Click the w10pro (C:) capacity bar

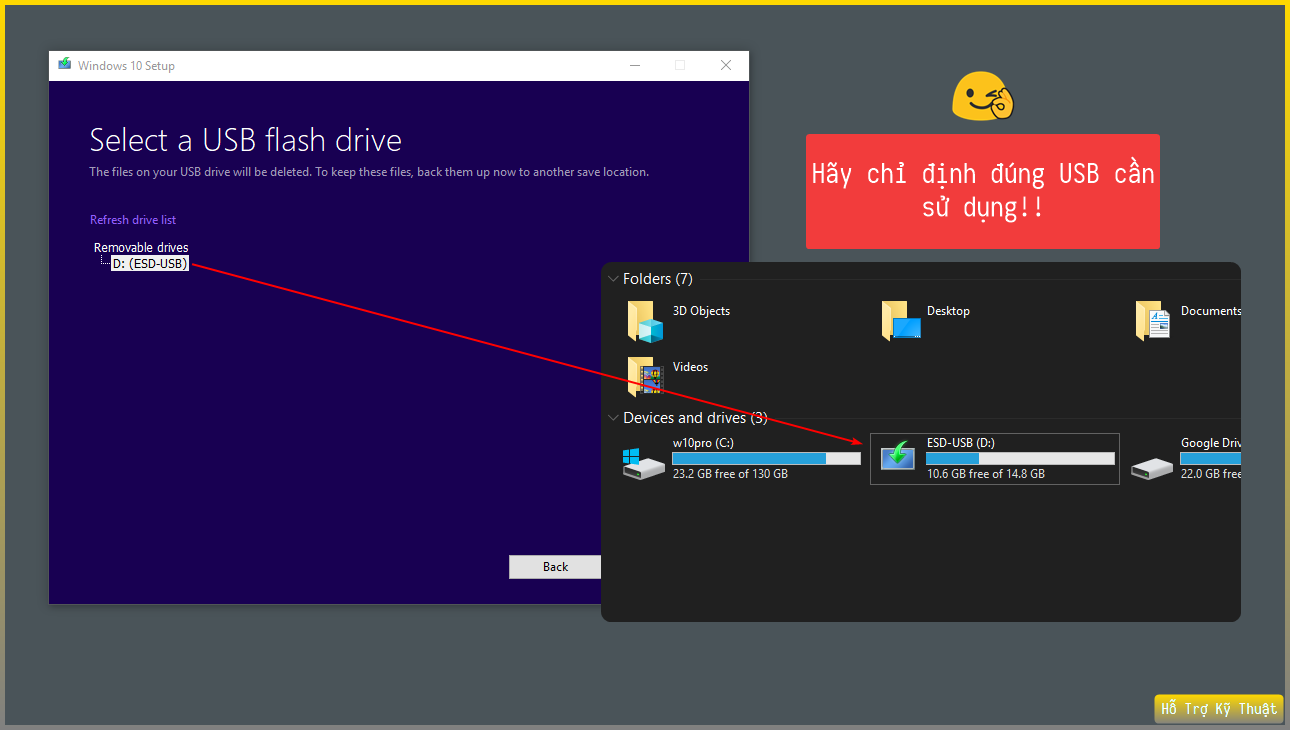(x=766, y=458)
